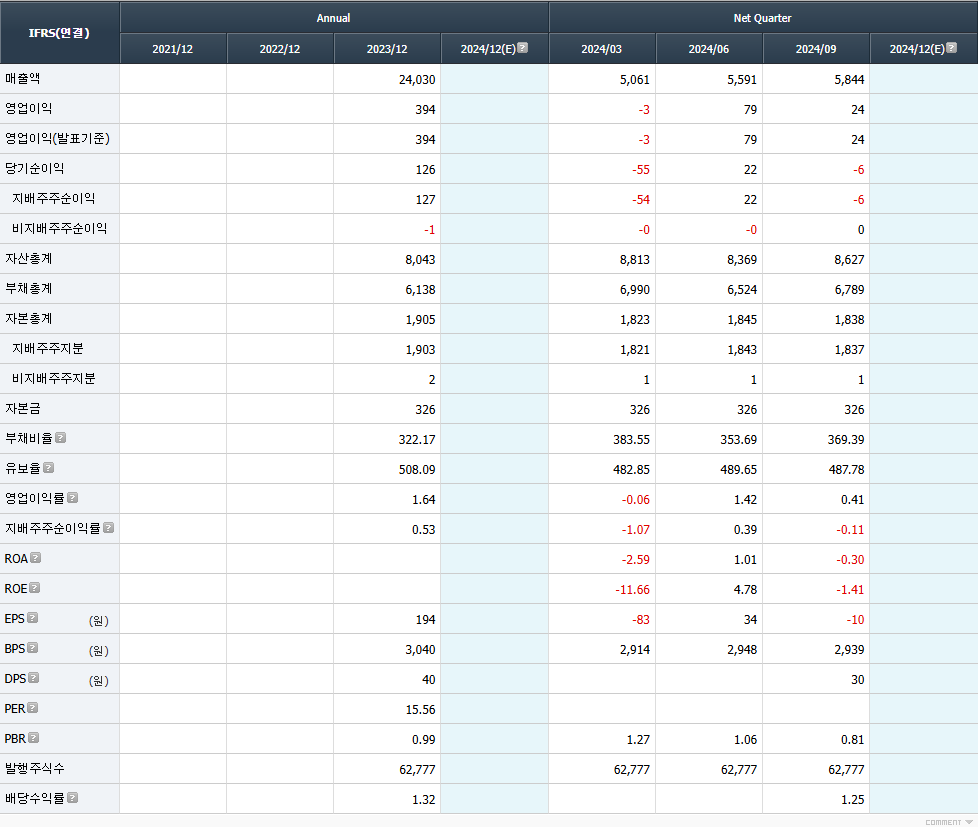This screenshot has width=979, height=827.
Task: Click the 2023/12 column header
Action: point(387,49)
